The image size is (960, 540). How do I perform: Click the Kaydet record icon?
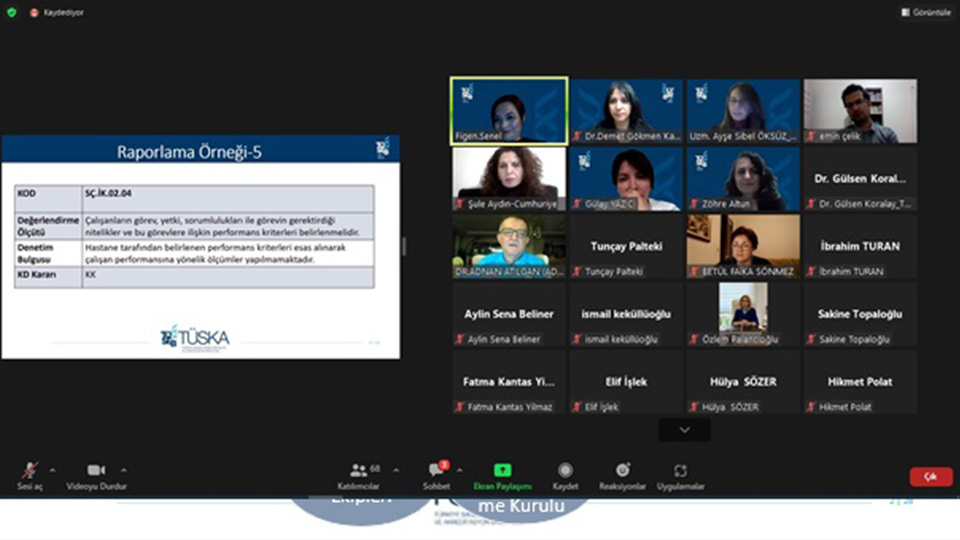tap(565, 474)
